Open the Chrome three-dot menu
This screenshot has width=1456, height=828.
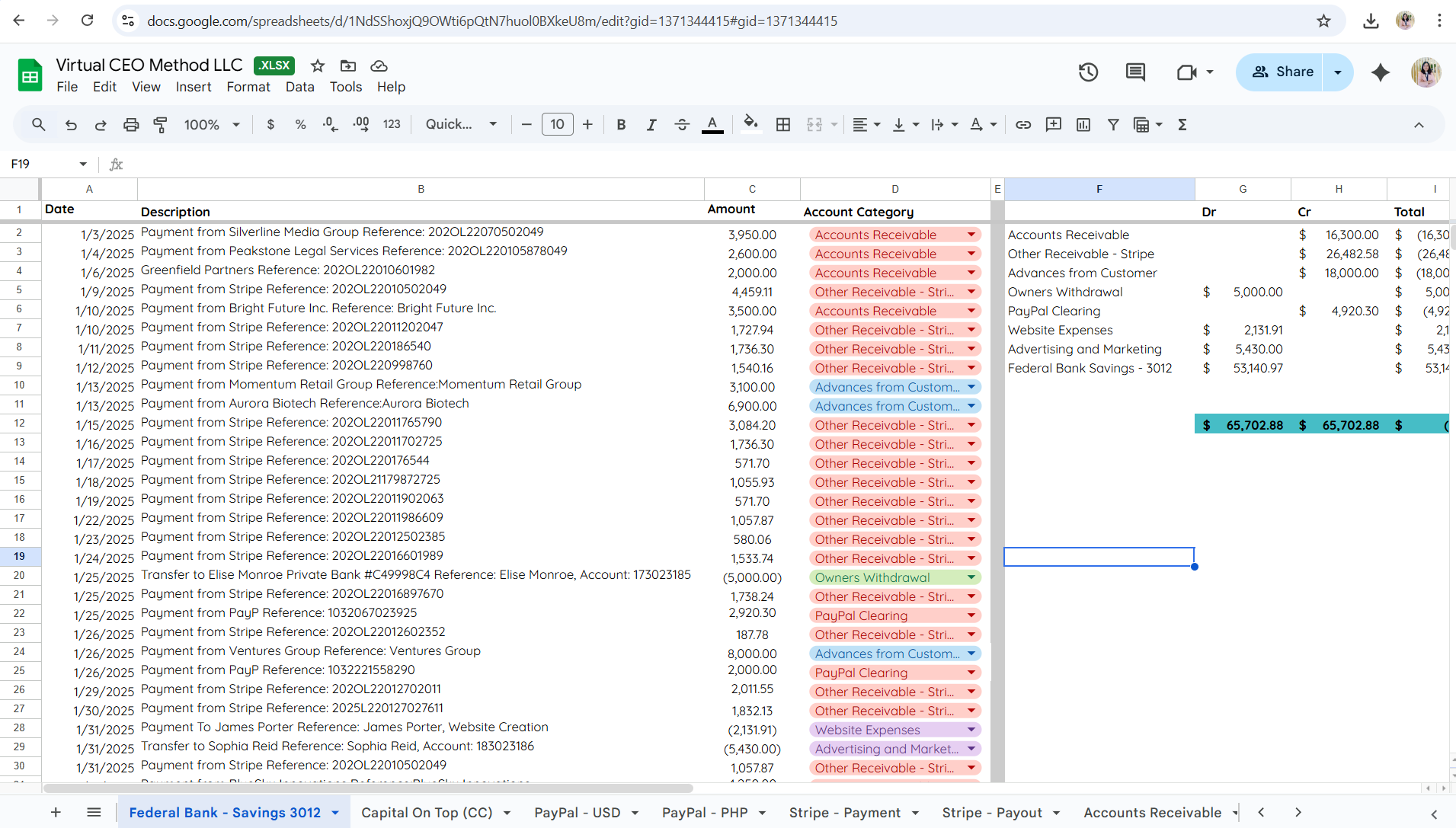pos(1439,21)
